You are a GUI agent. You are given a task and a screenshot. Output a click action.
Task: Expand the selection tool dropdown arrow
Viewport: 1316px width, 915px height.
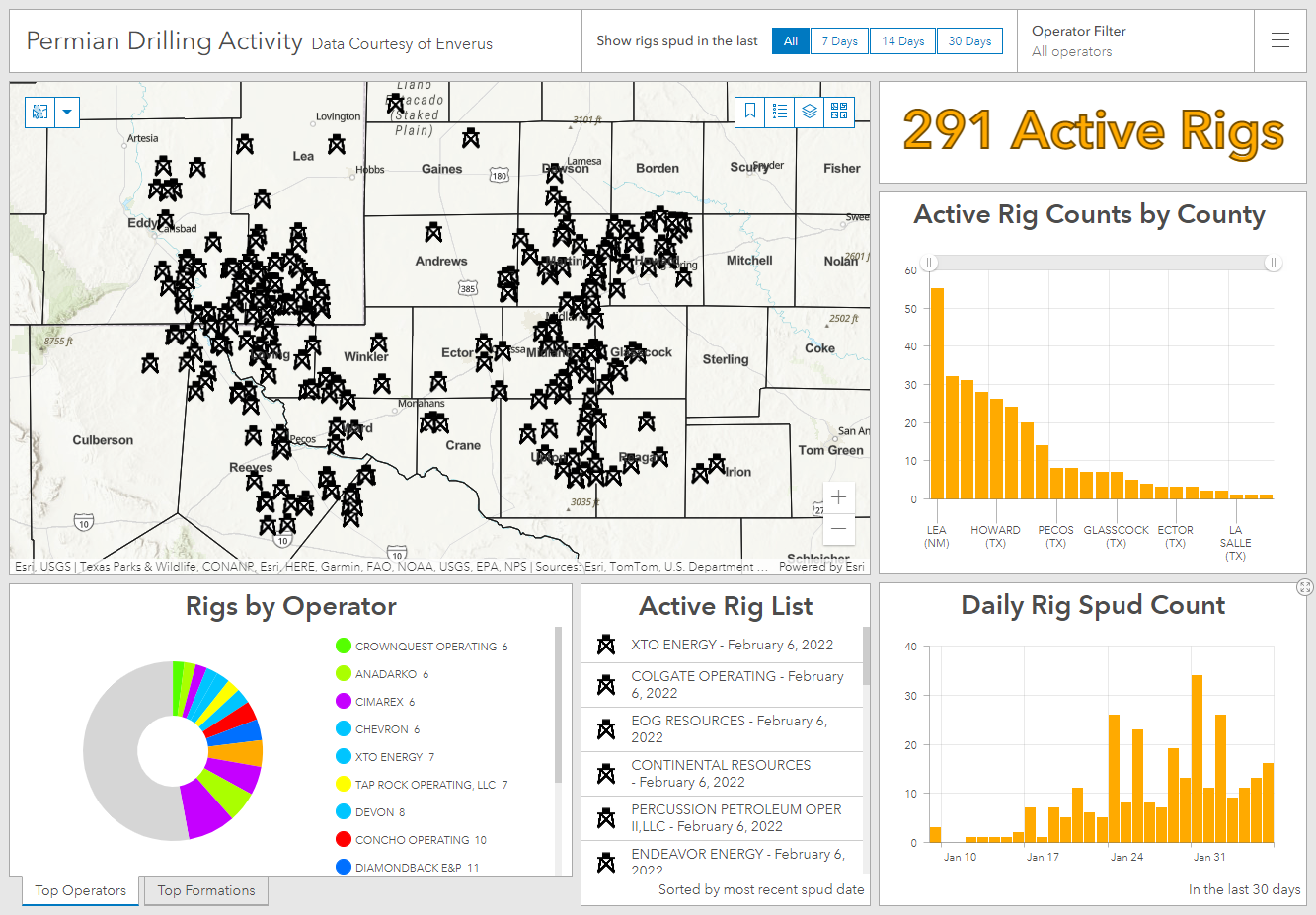point(67,113)
